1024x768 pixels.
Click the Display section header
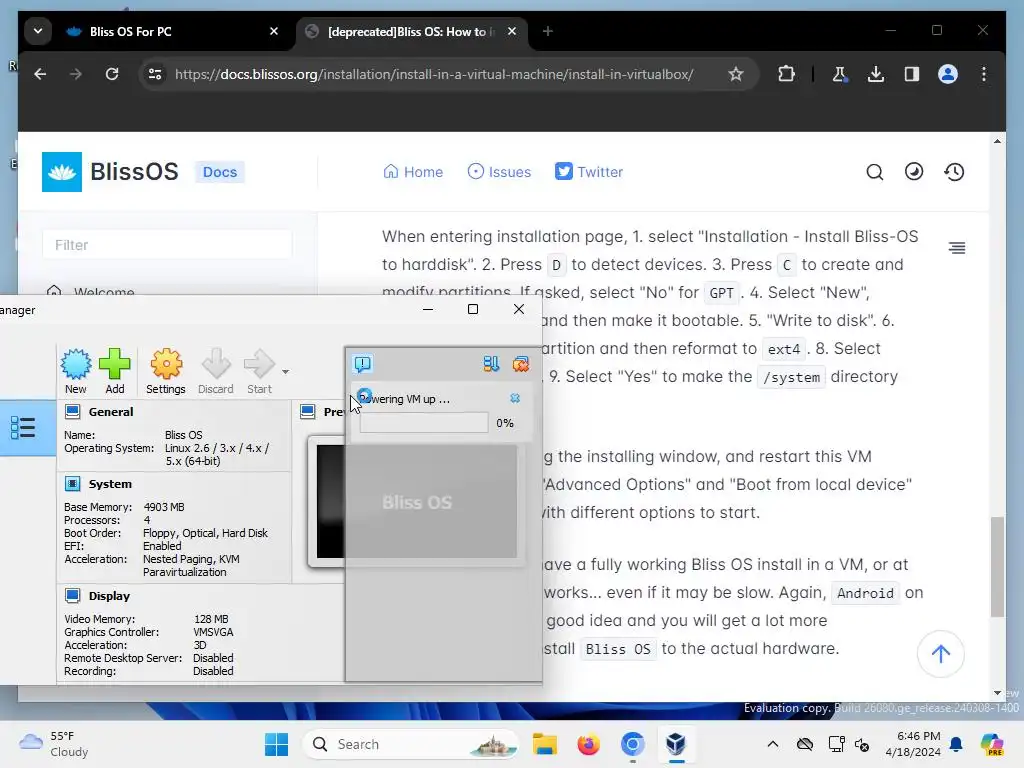(x=109, y=596)
